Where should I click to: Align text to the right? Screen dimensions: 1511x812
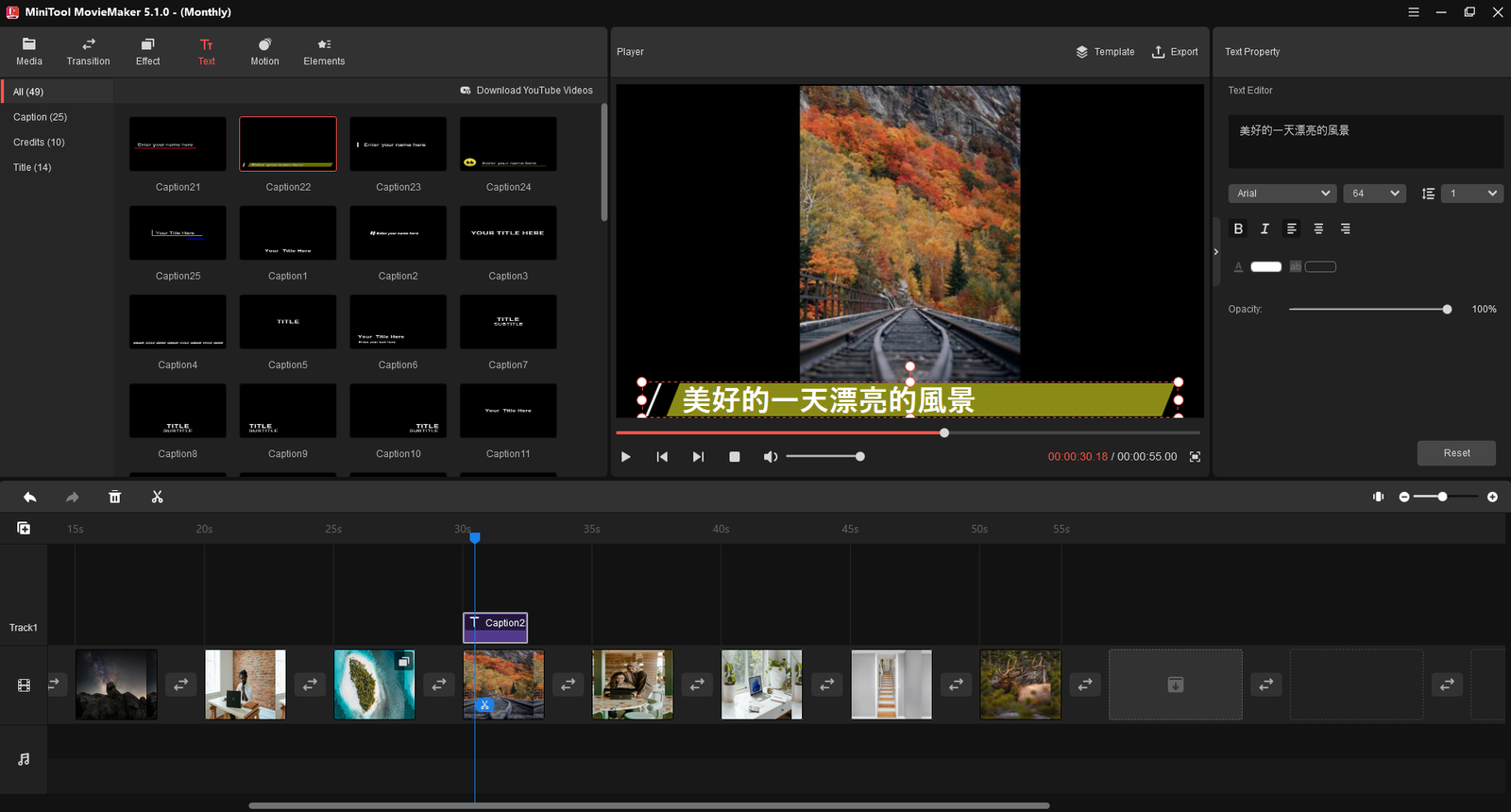click(1345, 228)
